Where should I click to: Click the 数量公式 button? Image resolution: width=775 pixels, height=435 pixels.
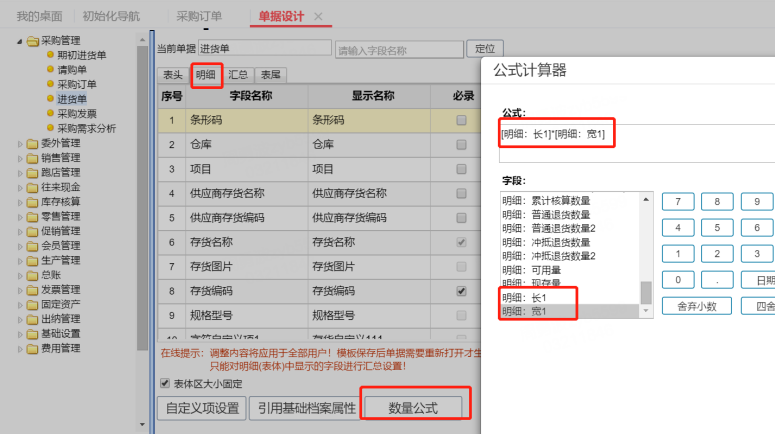pyautogui.click(x=413, y=408)
